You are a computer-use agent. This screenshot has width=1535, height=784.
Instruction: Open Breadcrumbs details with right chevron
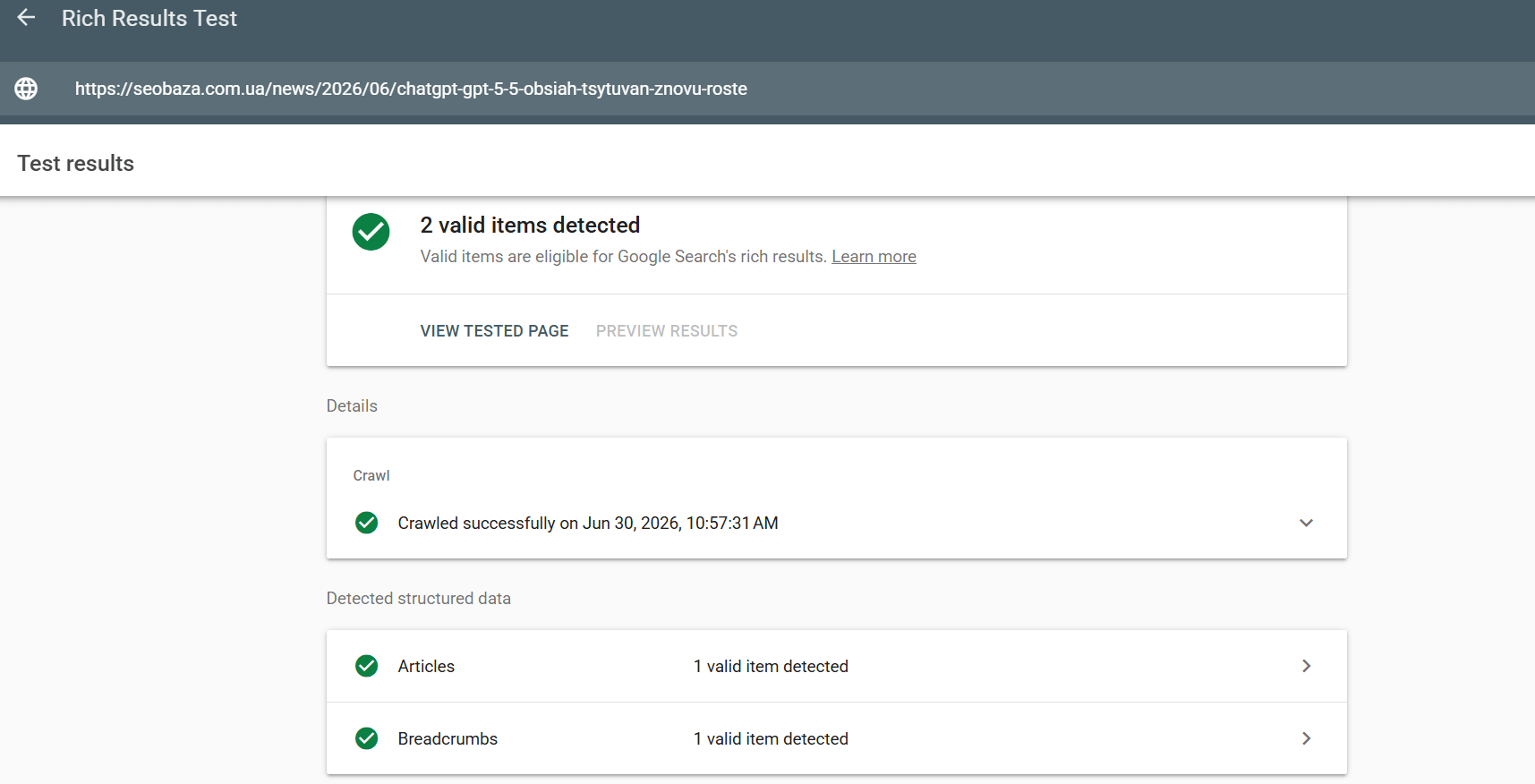tap(1307, 738)
